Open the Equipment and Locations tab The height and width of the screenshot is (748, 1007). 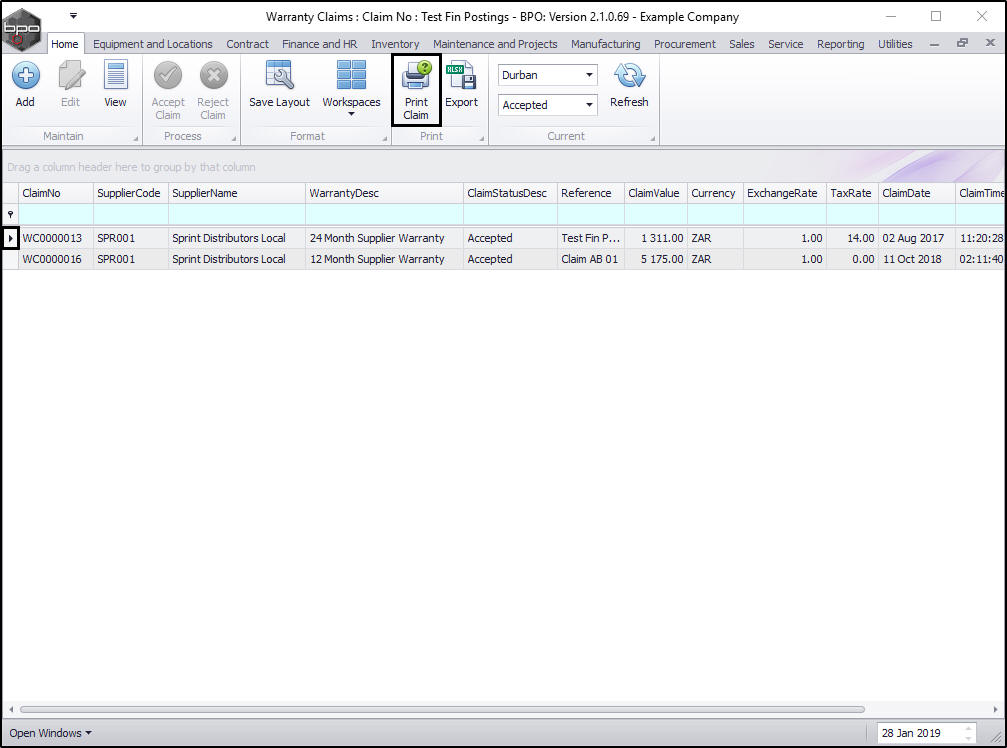[153, 44]
